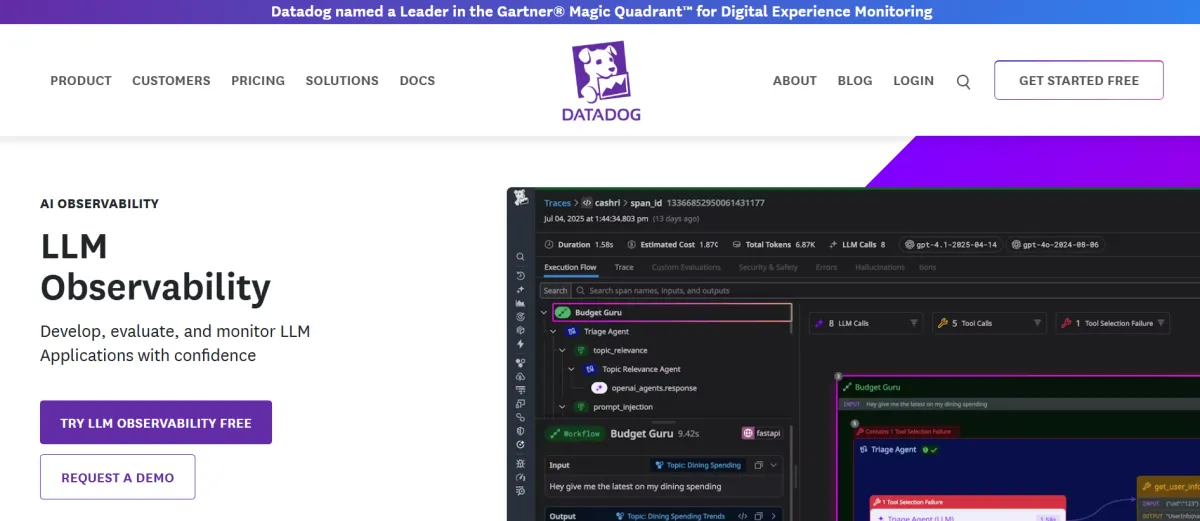
Task: Click the lightning bolt sidebar icon
Action: [521, 344]
